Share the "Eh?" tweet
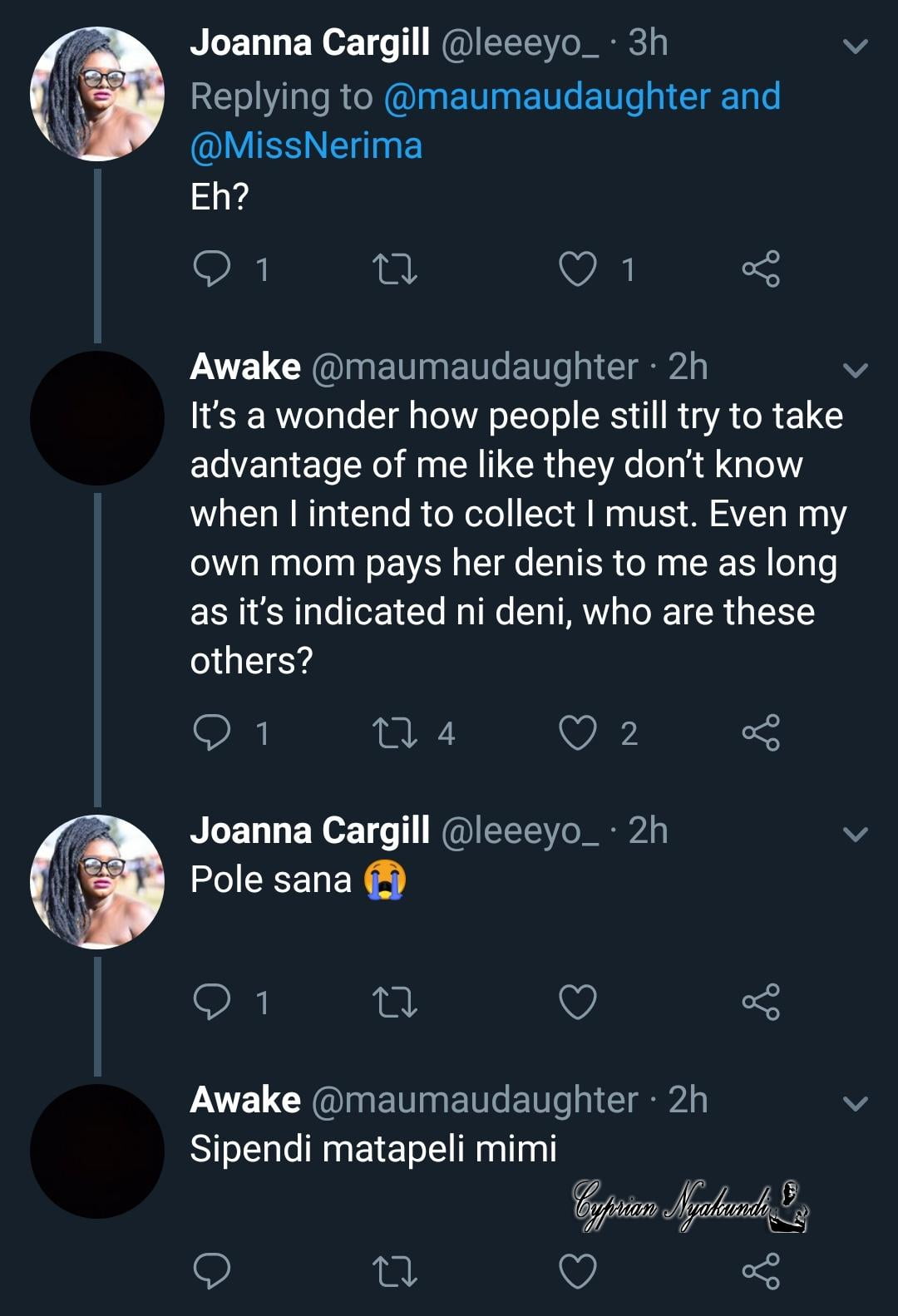Screen dimensions: 898x1316 pyautogui.click(x=761, y=269)
